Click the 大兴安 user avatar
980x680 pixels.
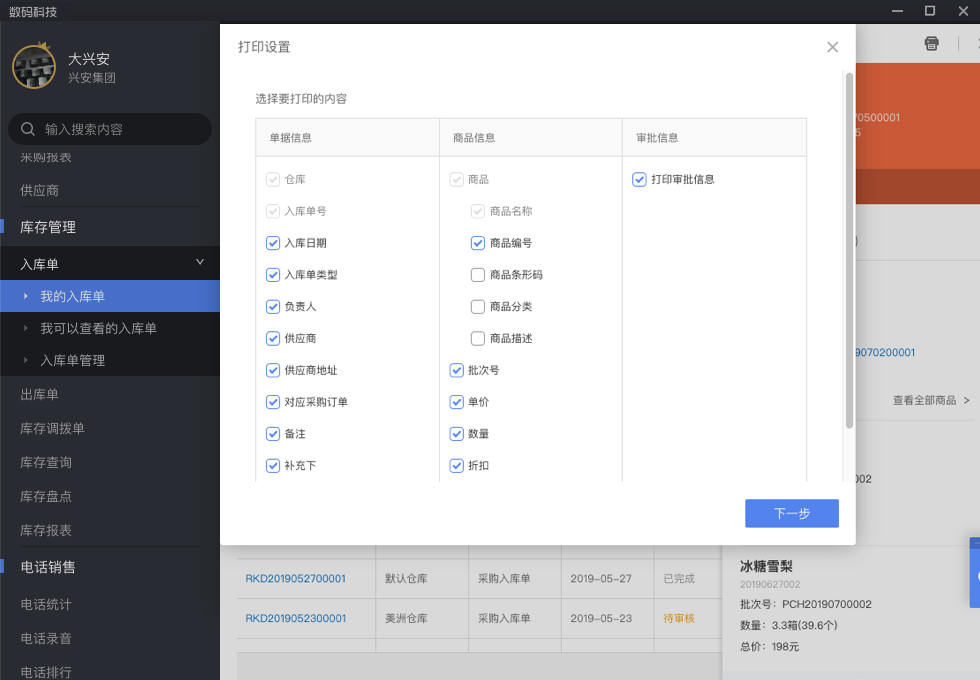pyautogui.click(x=34, y=66)
